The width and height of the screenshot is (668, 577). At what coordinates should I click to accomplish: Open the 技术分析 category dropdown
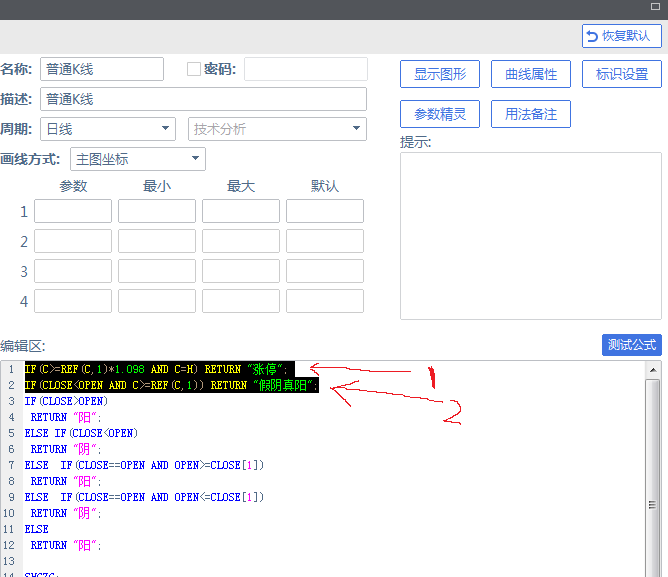[x=277, y=129]
